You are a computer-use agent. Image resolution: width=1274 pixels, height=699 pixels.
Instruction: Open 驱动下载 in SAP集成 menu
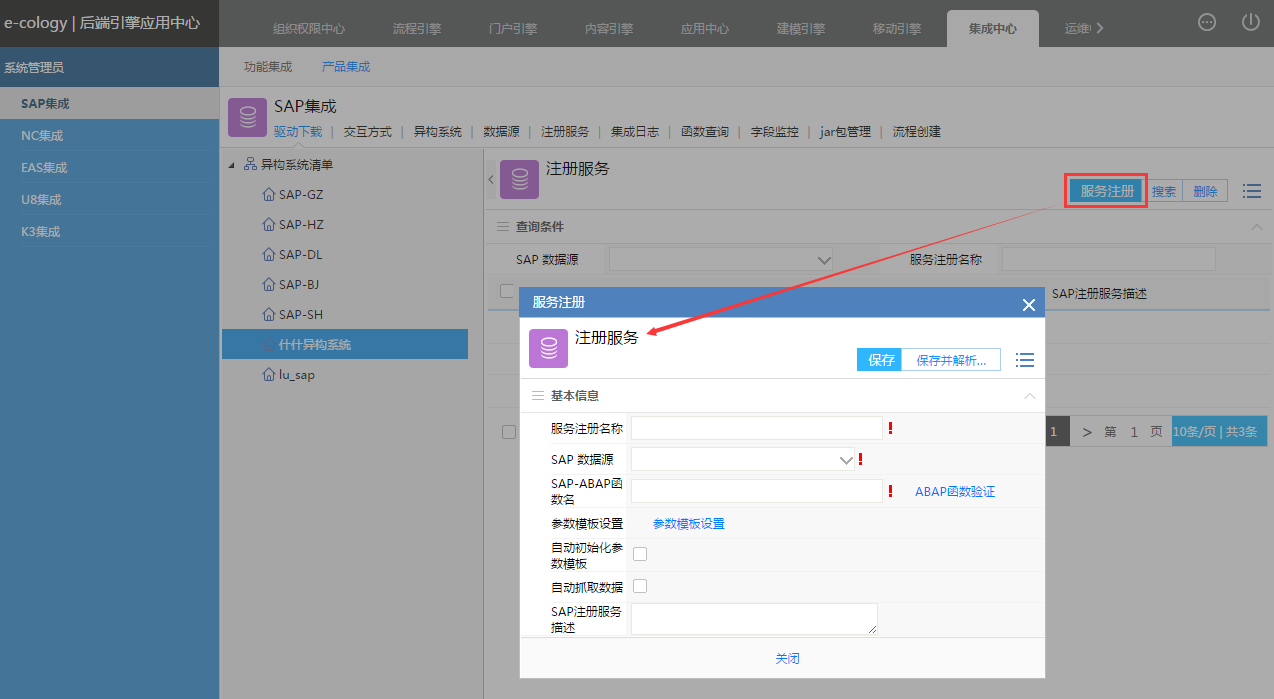tap(298, 132)
